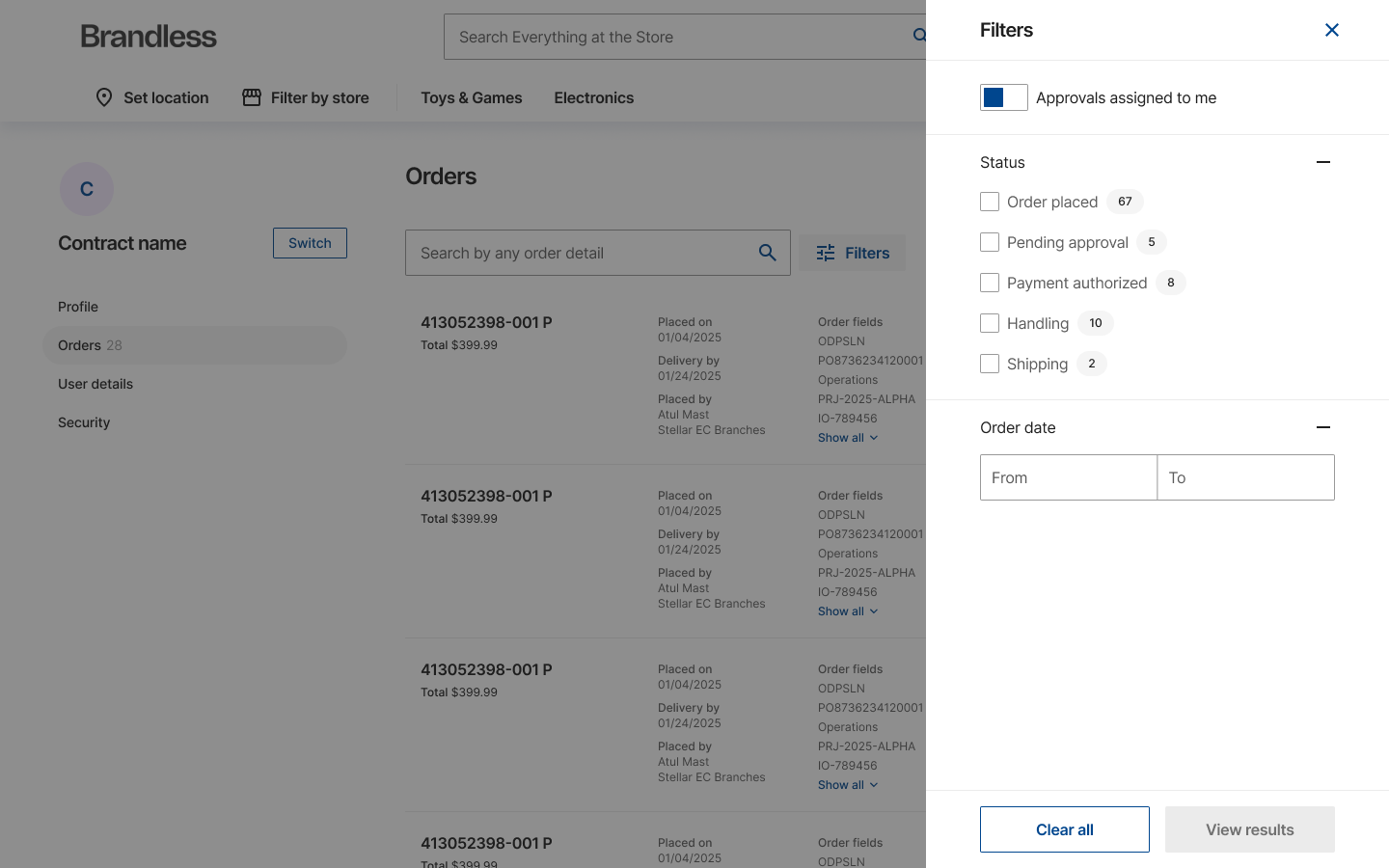Click the contract avatar letter C
1389x868 pixels.
87,189
